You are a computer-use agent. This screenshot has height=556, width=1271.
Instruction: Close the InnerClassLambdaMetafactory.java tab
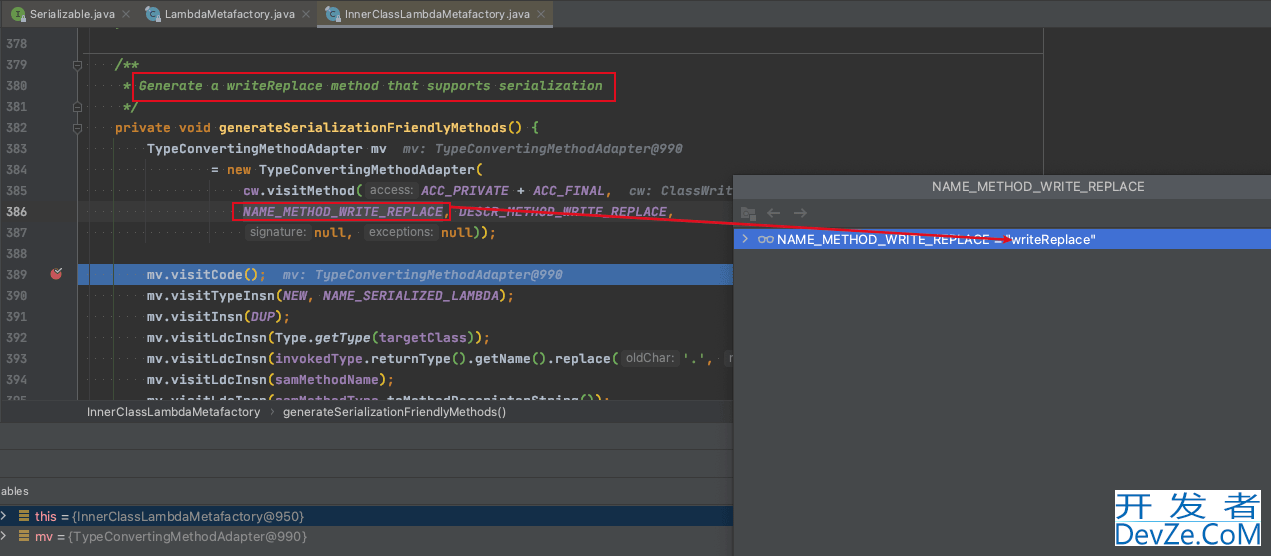tap(543, 14)
